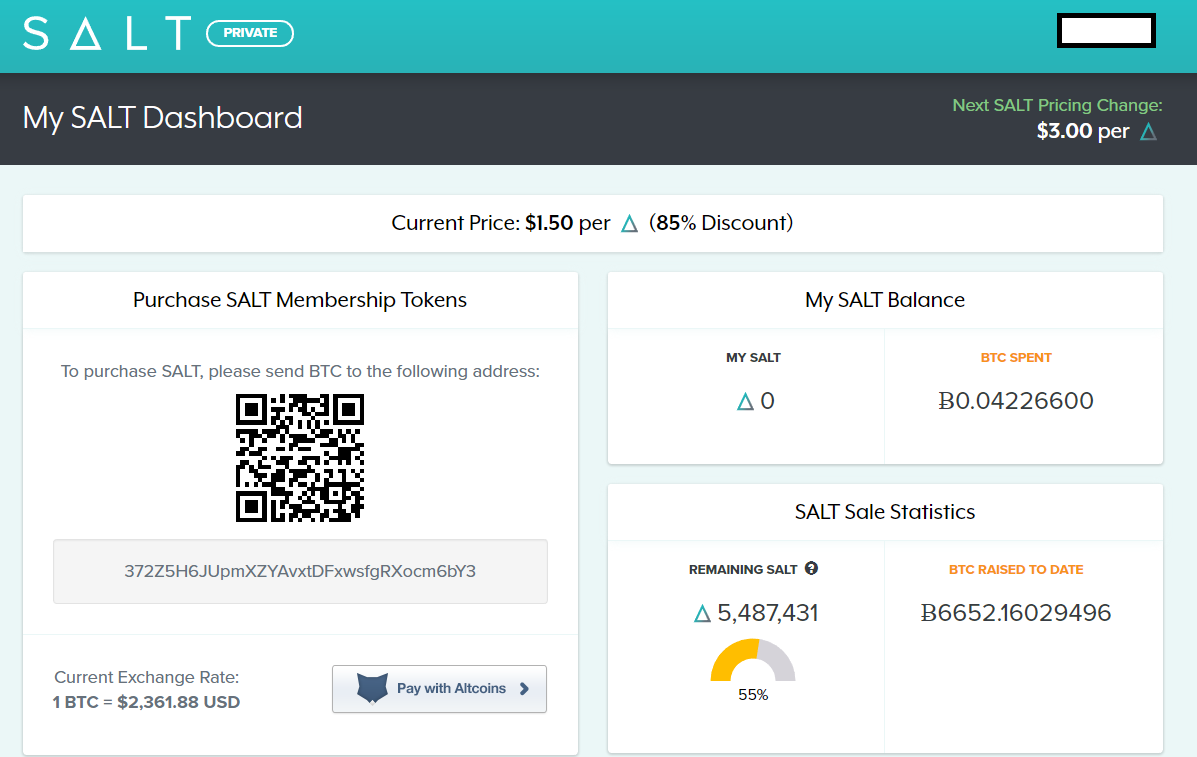Click the ShapeShift fox icon on altcoins button
The width and height of the screenshot is (1197, 757).
pos(372,688)
